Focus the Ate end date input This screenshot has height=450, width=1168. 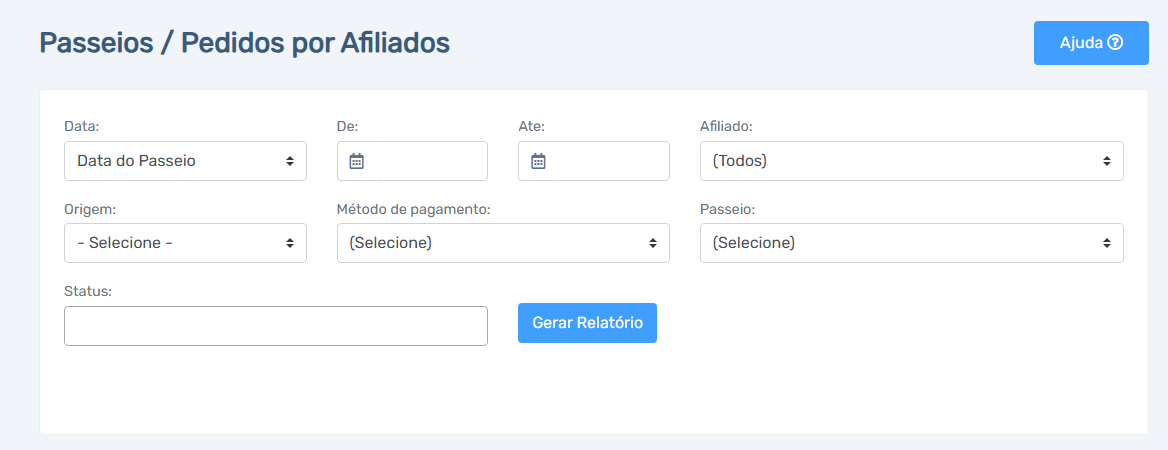click(x=613, y=161)
